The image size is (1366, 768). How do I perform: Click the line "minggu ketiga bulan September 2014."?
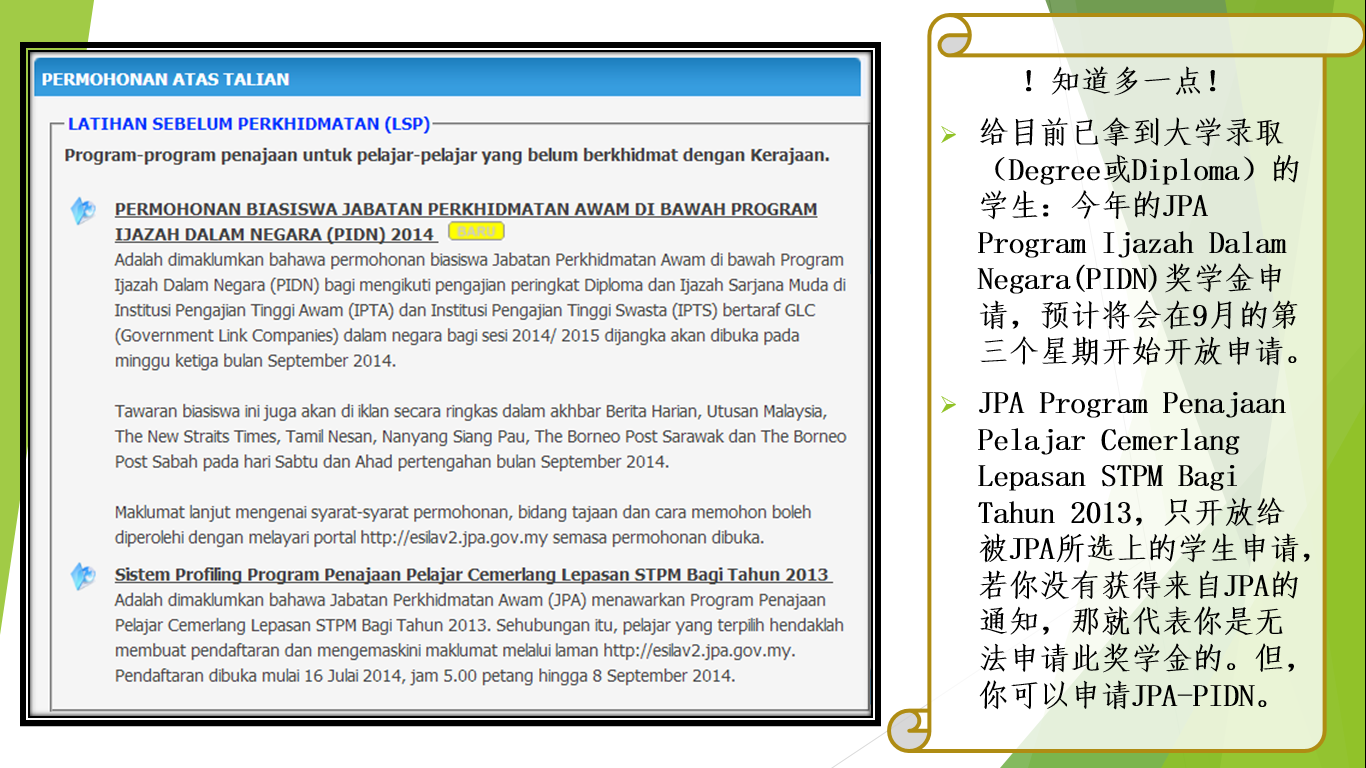[255, 361]
